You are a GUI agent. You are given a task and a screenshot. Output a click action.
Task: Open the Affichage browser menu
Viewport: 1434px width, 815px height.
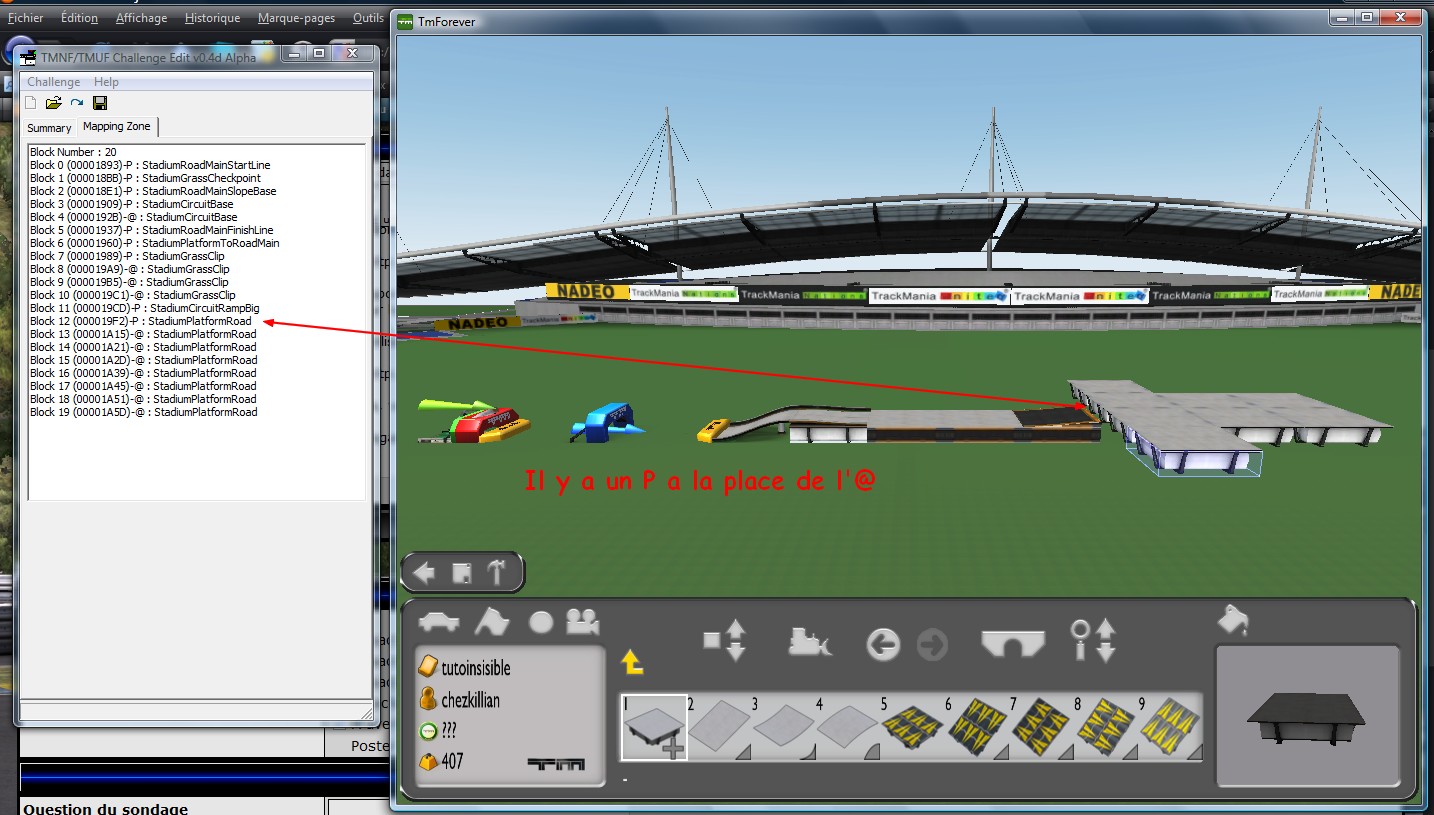(x=142, y=18)
